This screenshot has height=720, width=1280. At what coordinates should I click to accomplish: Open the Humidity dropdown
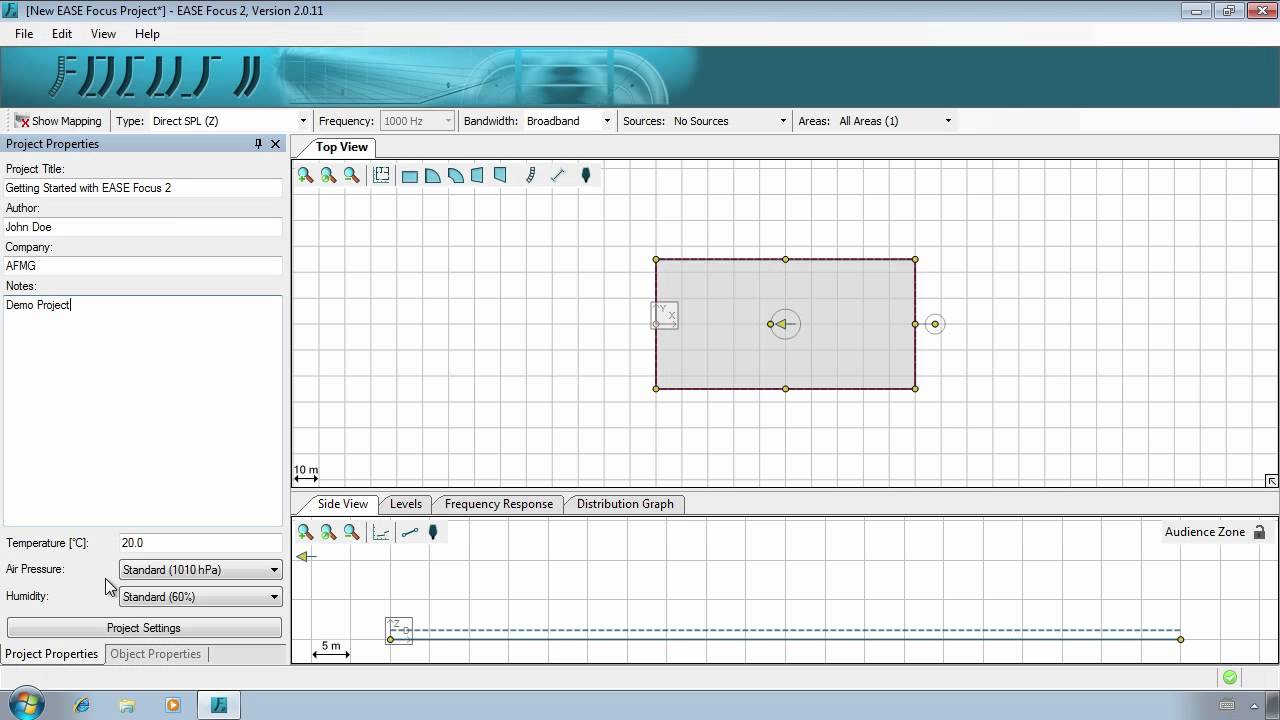click(x=200, y=597)
